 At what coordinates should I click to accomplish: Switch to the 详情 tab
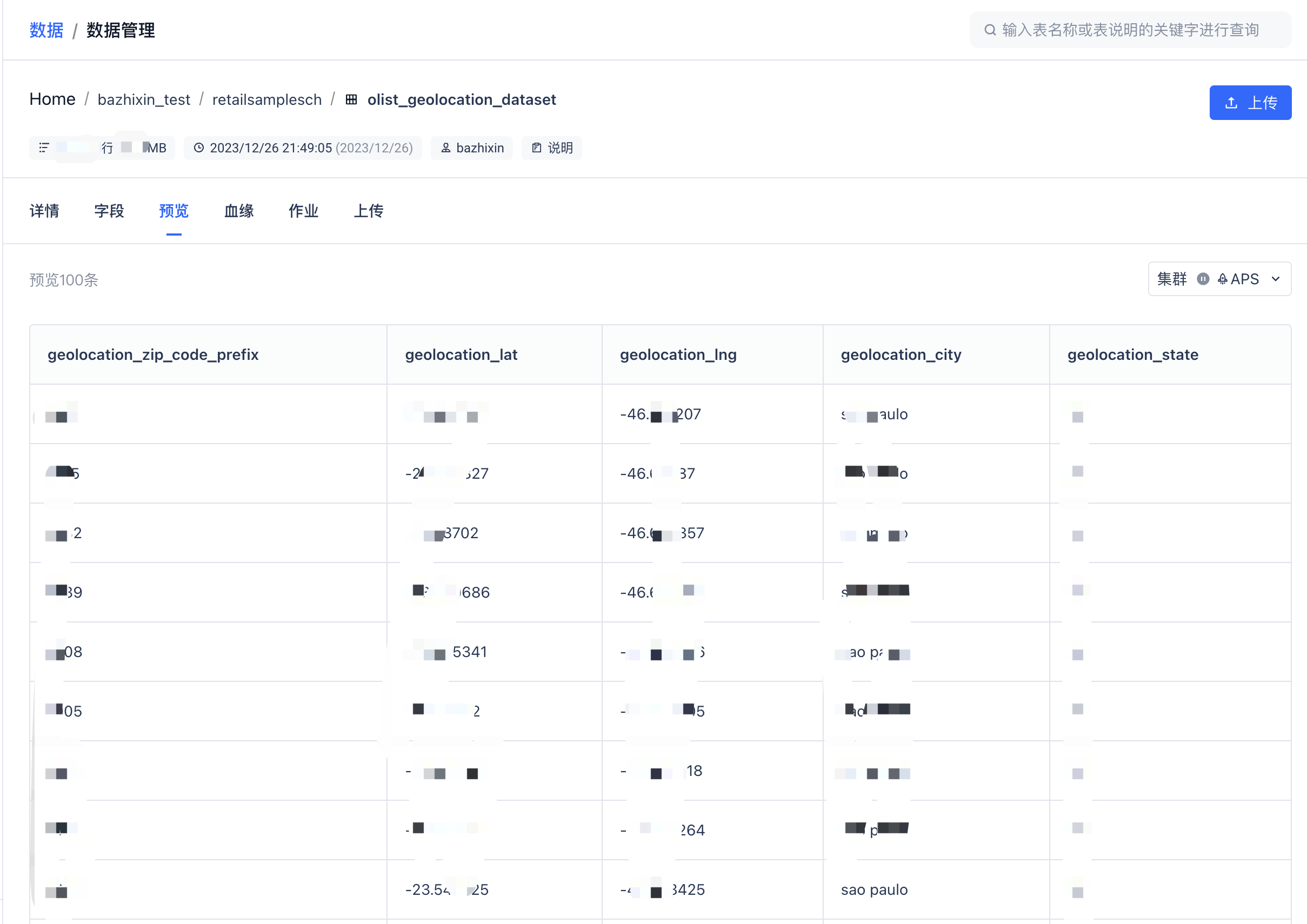[44, 211]
